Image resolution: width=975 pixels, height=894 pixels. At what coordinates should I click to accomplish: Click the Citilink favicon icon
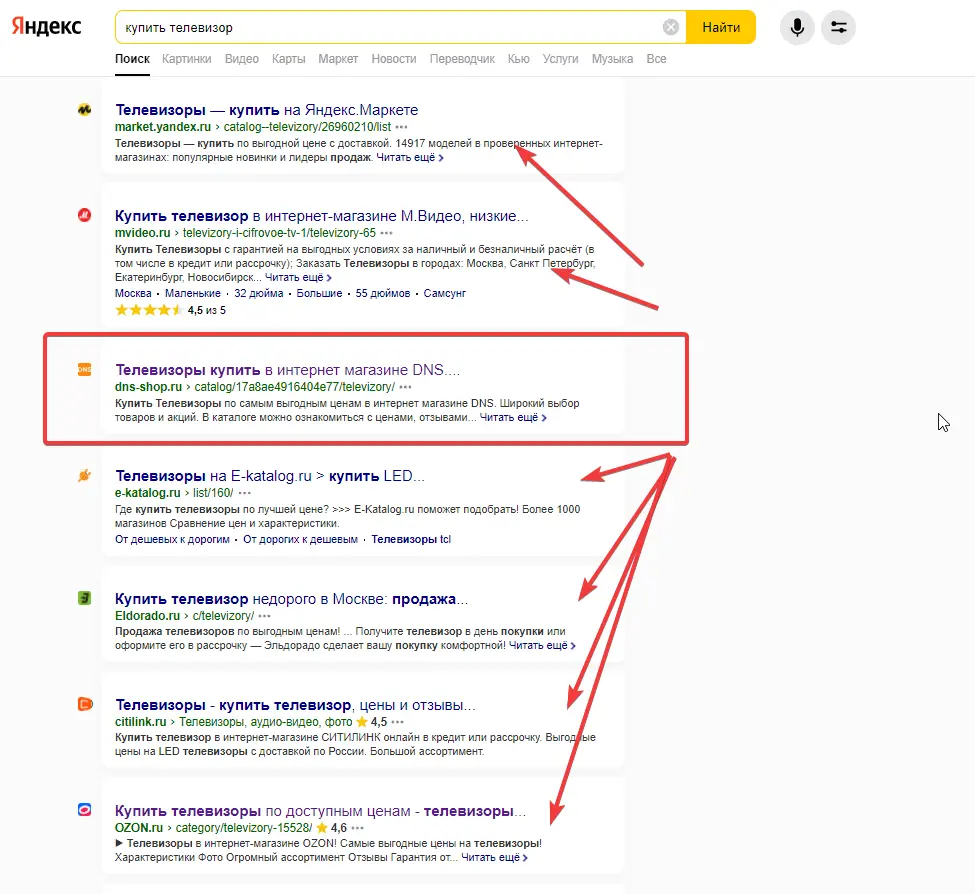click(85, 704)
